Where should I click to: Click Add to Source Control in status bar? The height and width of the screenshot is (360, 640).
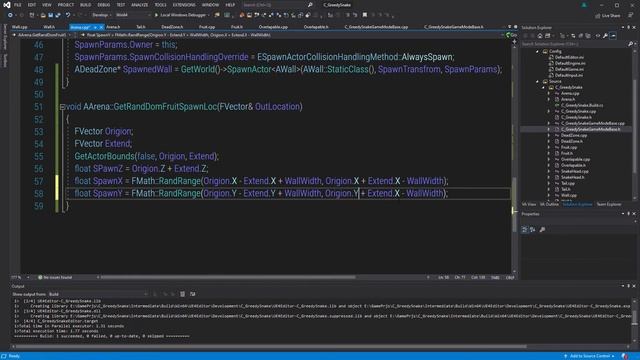click(x=590, y=356)
